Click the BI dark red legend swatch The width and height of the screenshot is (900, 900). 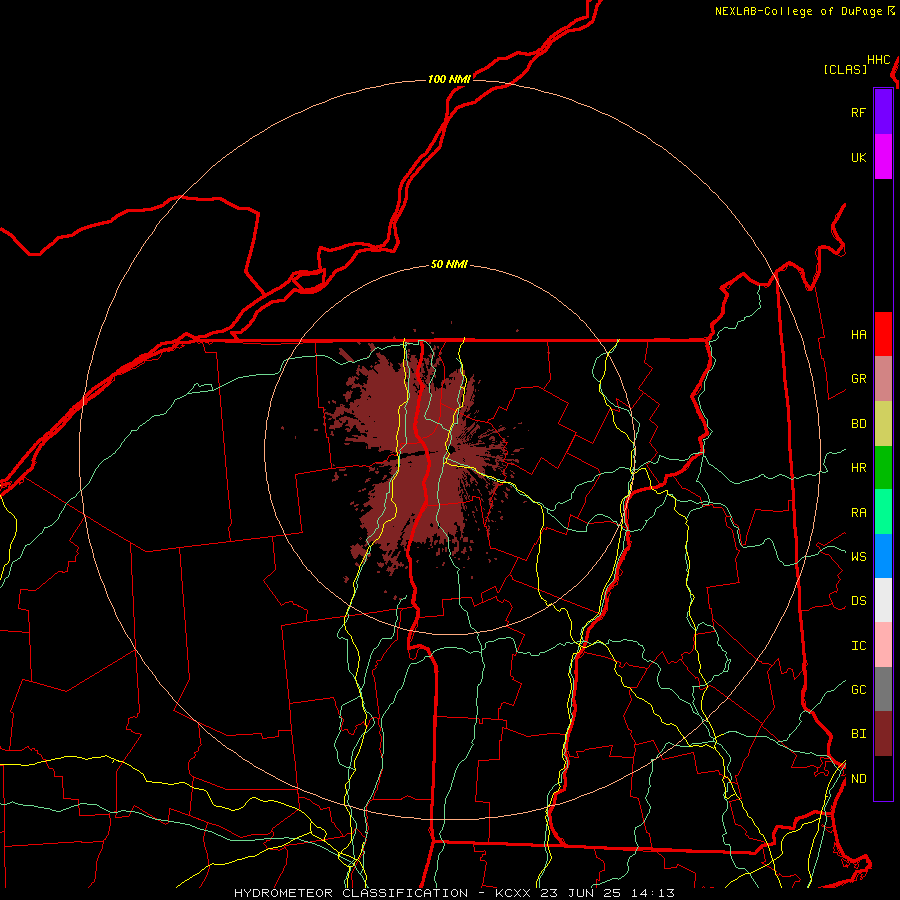[883, 734]
